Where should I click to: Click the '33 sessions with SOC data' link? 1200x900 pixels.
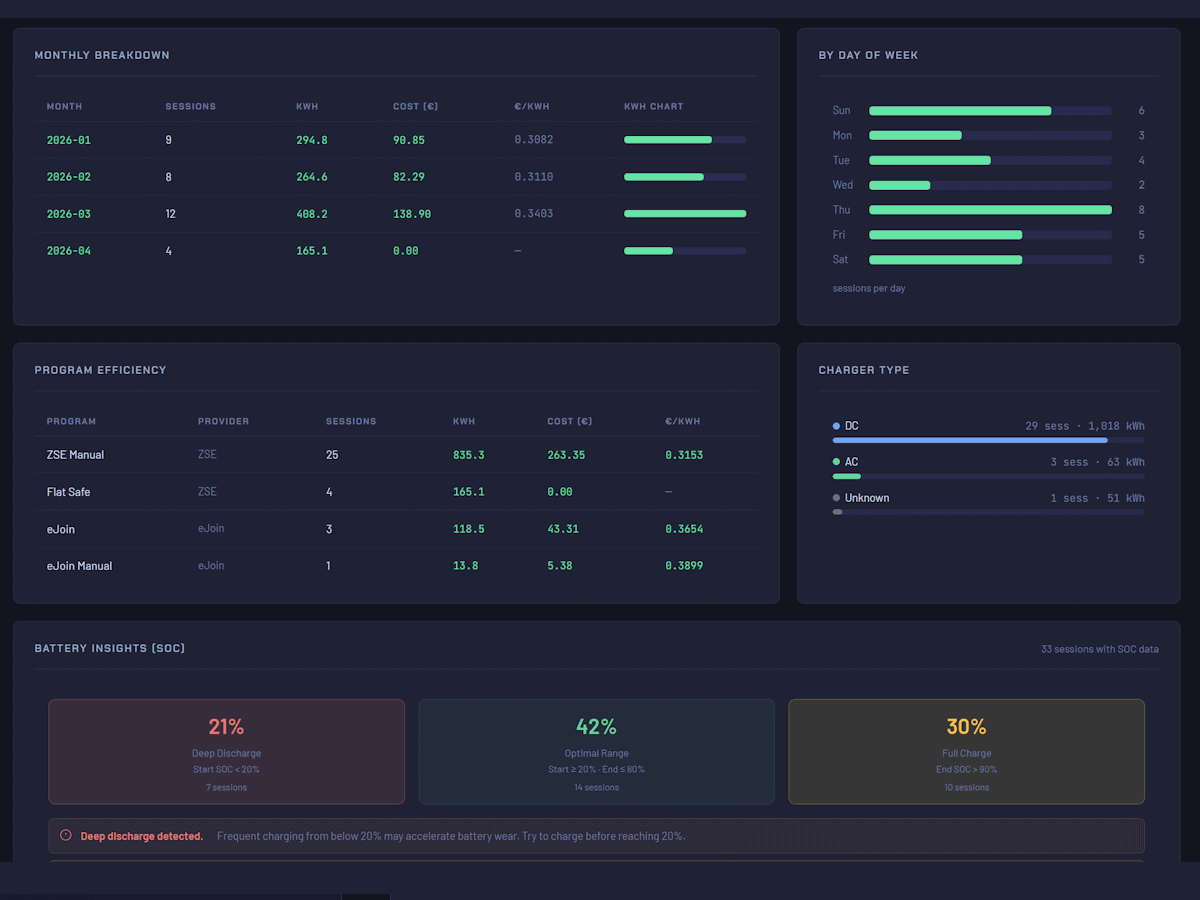(x=1100, y=648)
